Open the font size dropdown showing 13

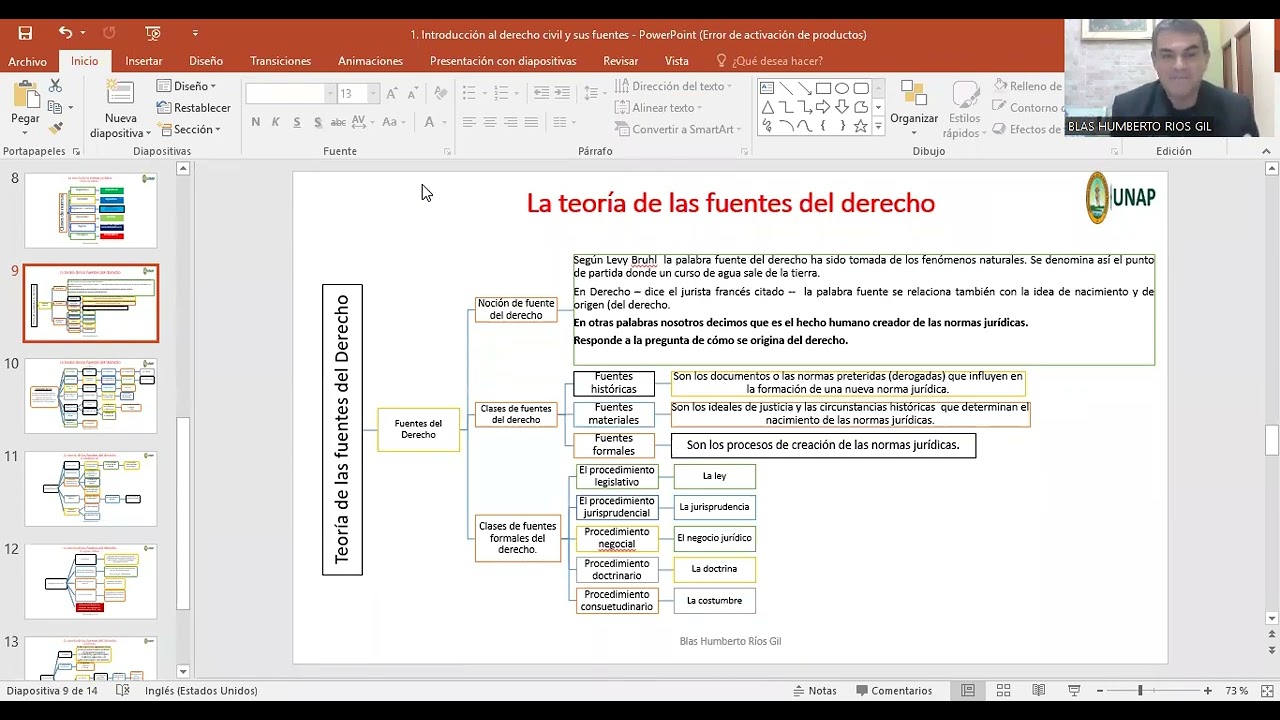(373, 93)
